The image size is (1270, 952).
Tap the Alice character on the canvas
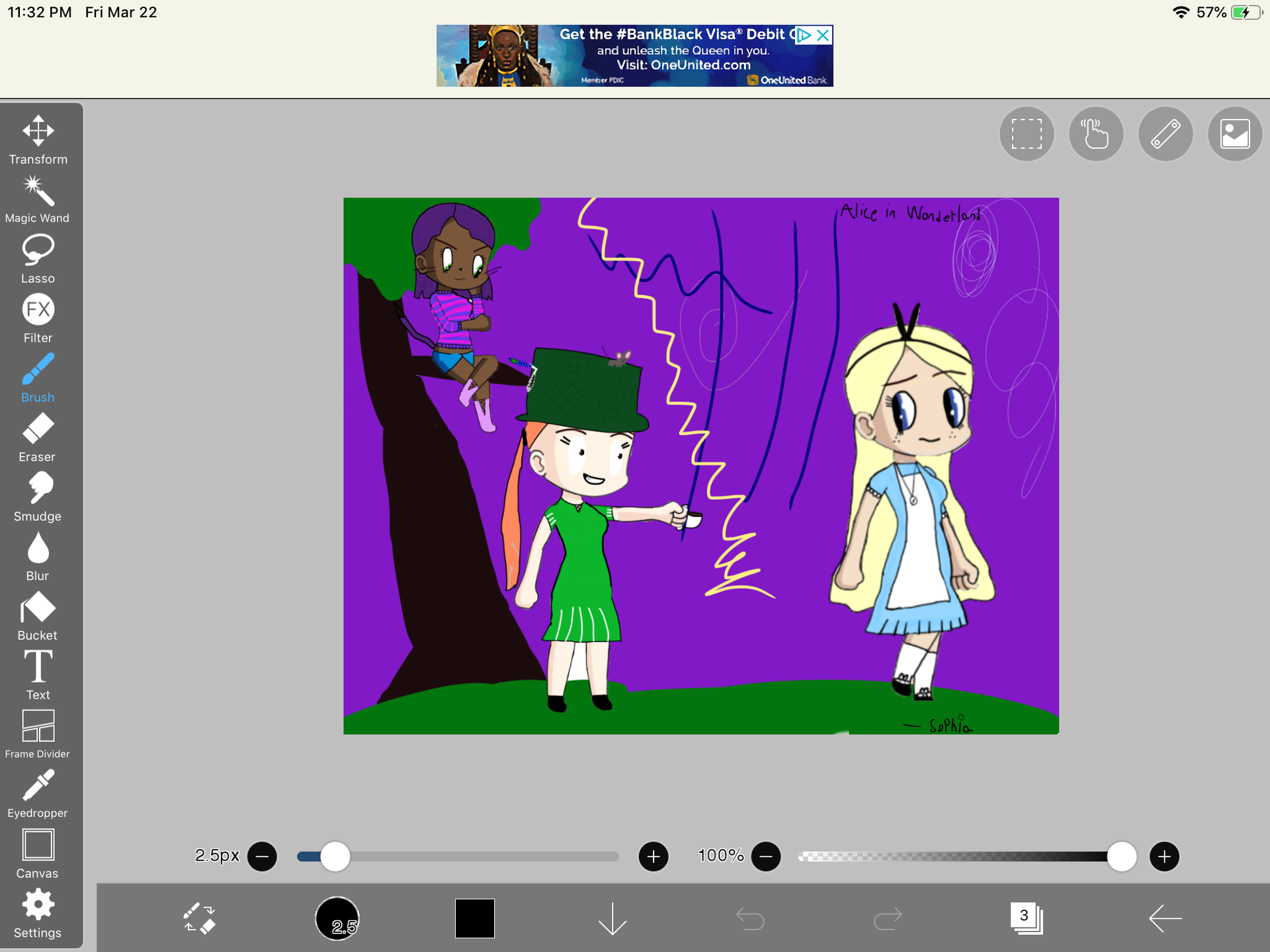(x=913, y=502)
